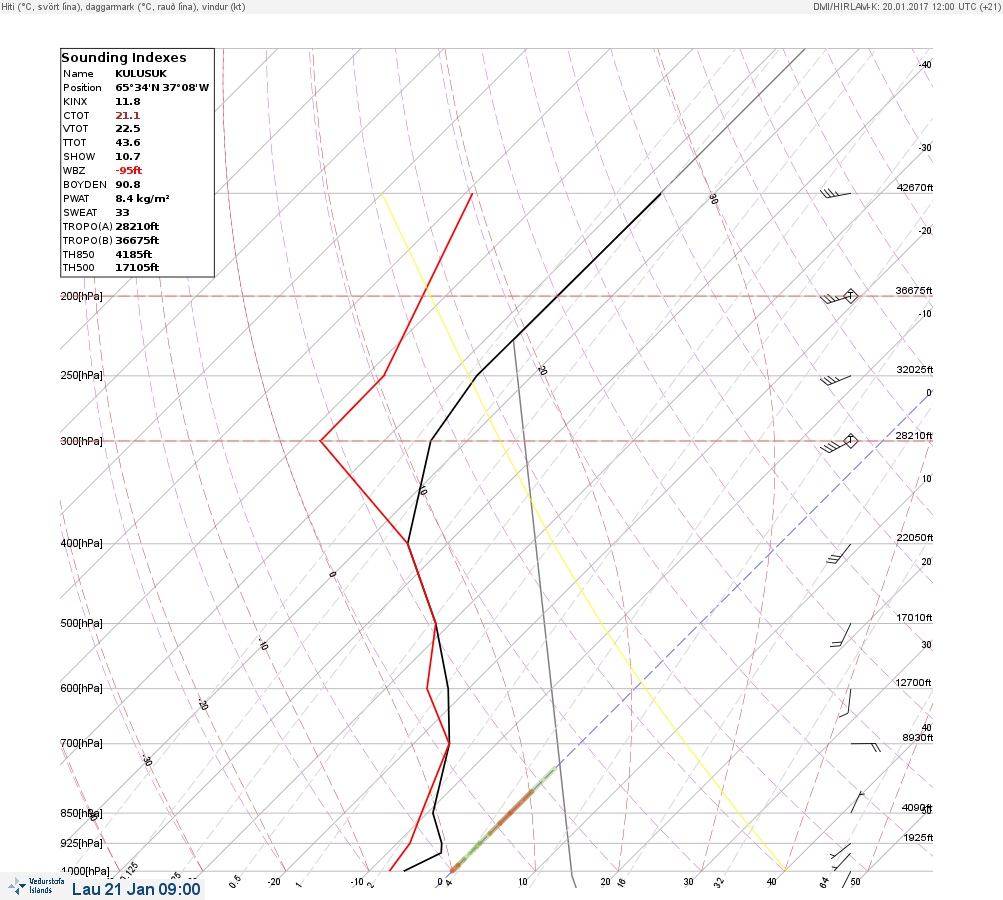The image size is (1003, 900).
Task: Select the wind barb at the 250 hPa level
Action: point(835,380)
